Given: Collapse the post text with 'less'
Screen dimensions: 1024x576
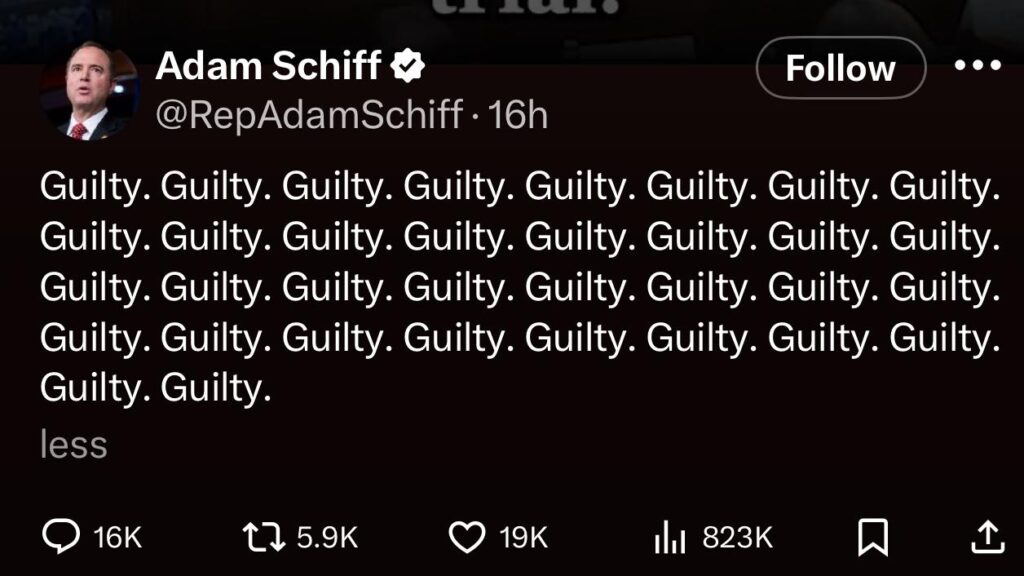Looking at the screenshot, I should (74, 445).
